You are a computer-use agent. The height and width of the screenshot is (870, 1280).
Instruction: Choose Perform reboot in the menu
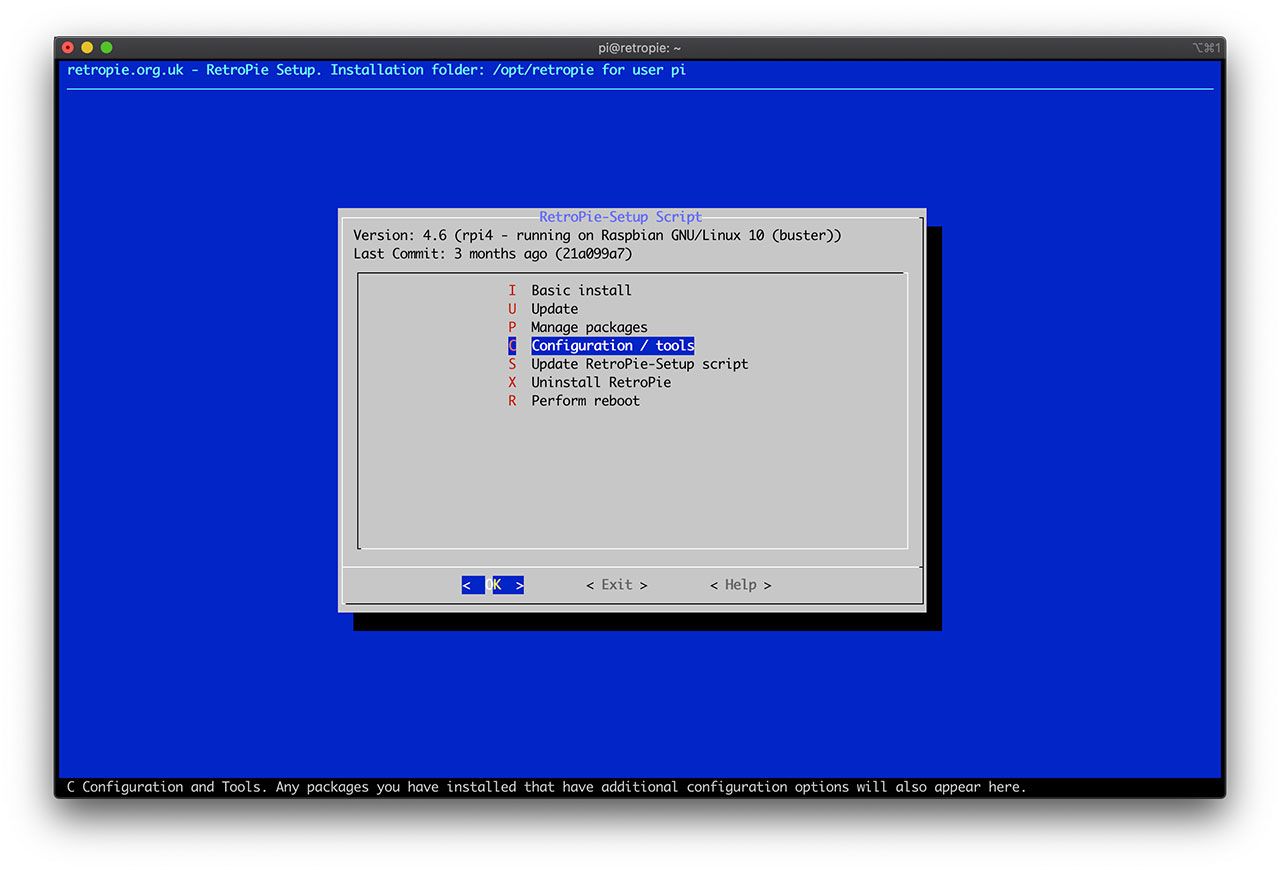click(585, 401)
